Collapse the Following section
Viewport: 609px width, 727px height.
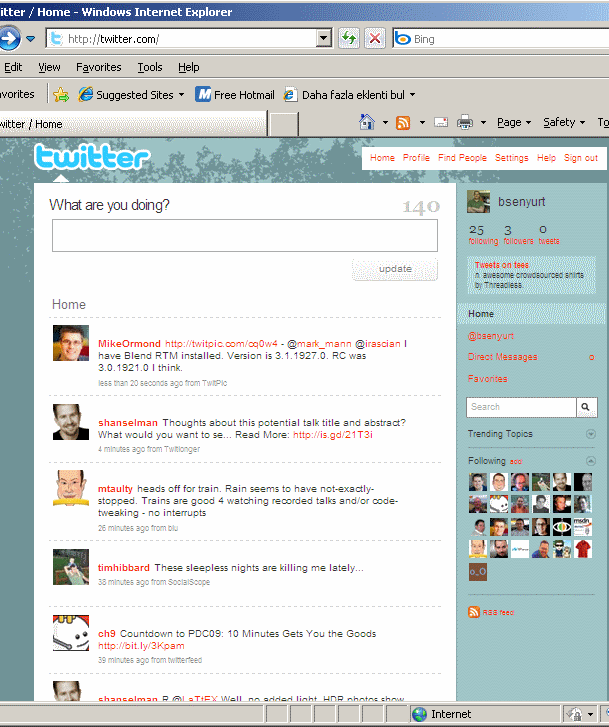[590, 461]
